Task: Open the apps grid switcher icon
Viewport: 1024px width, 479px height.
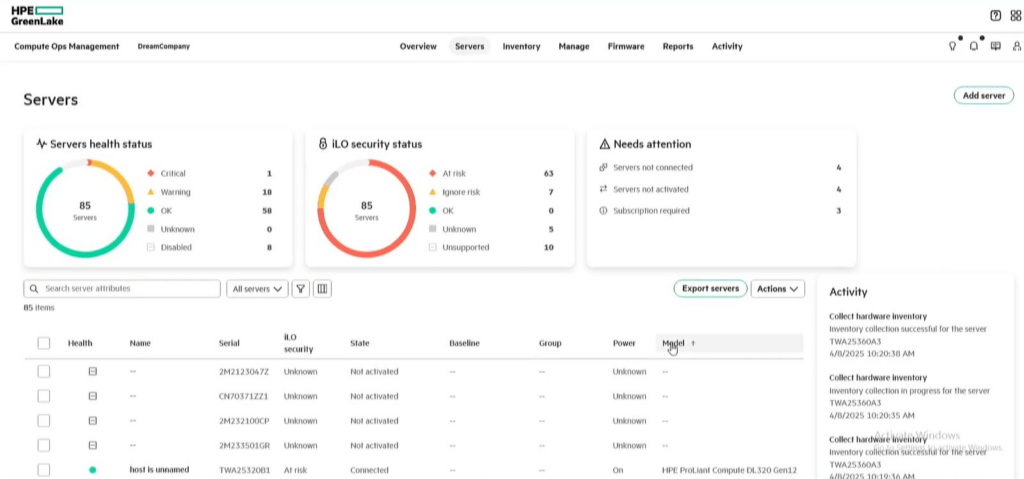Action: pyautogui.click(x=1016, y=16)
